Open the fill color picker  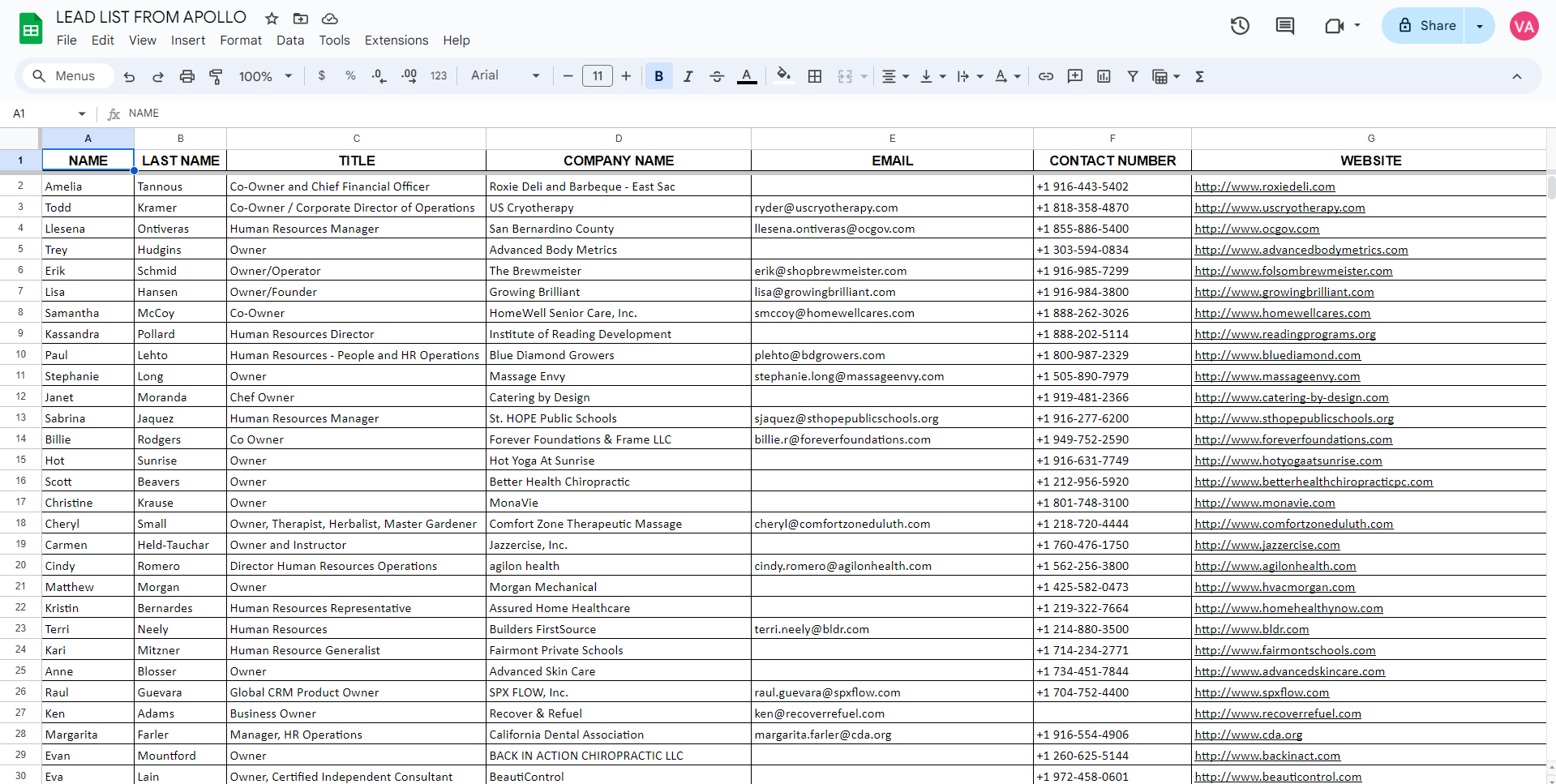783,75
